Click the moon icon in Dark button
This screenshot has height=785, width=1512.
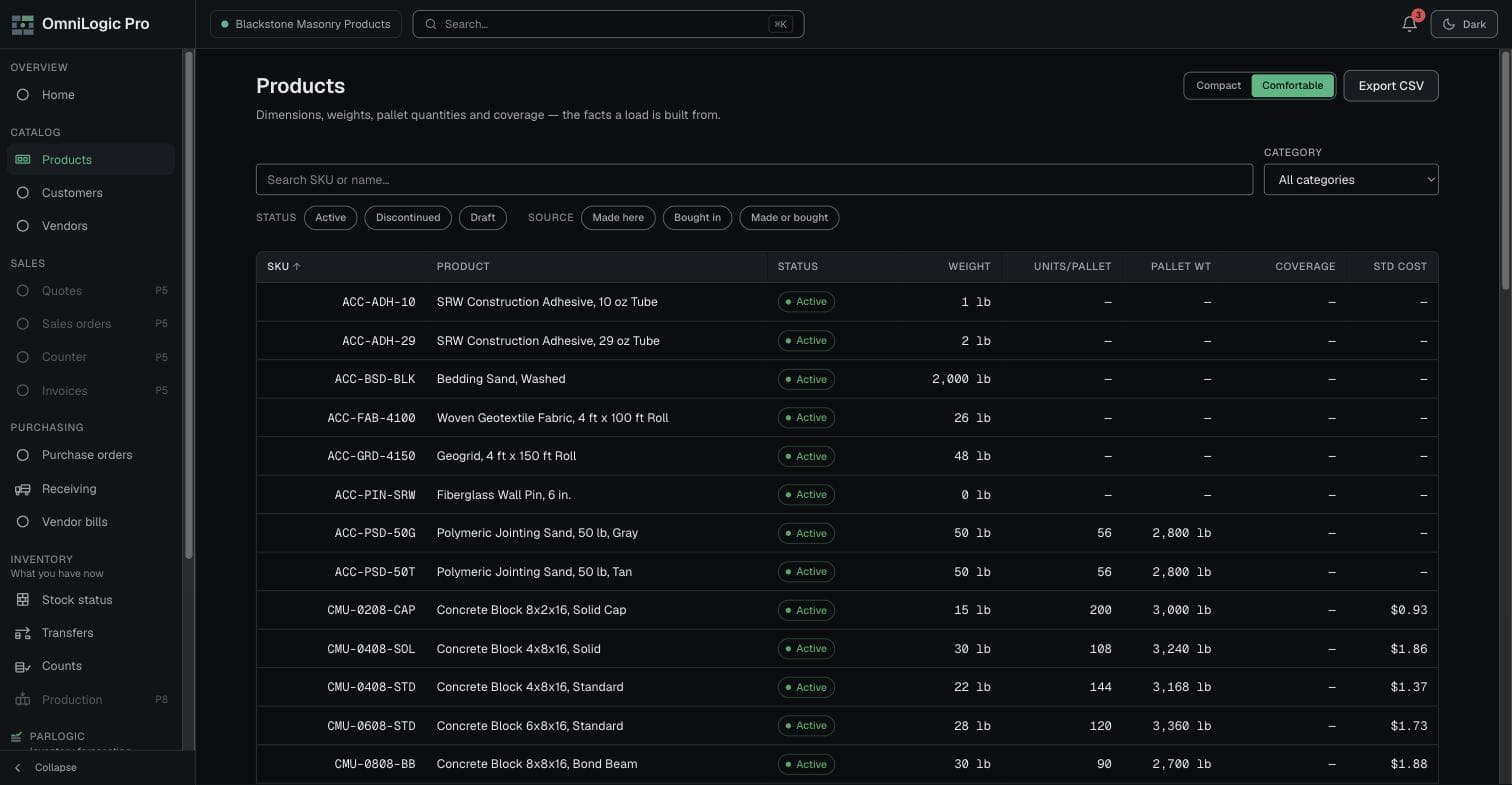1449,24
